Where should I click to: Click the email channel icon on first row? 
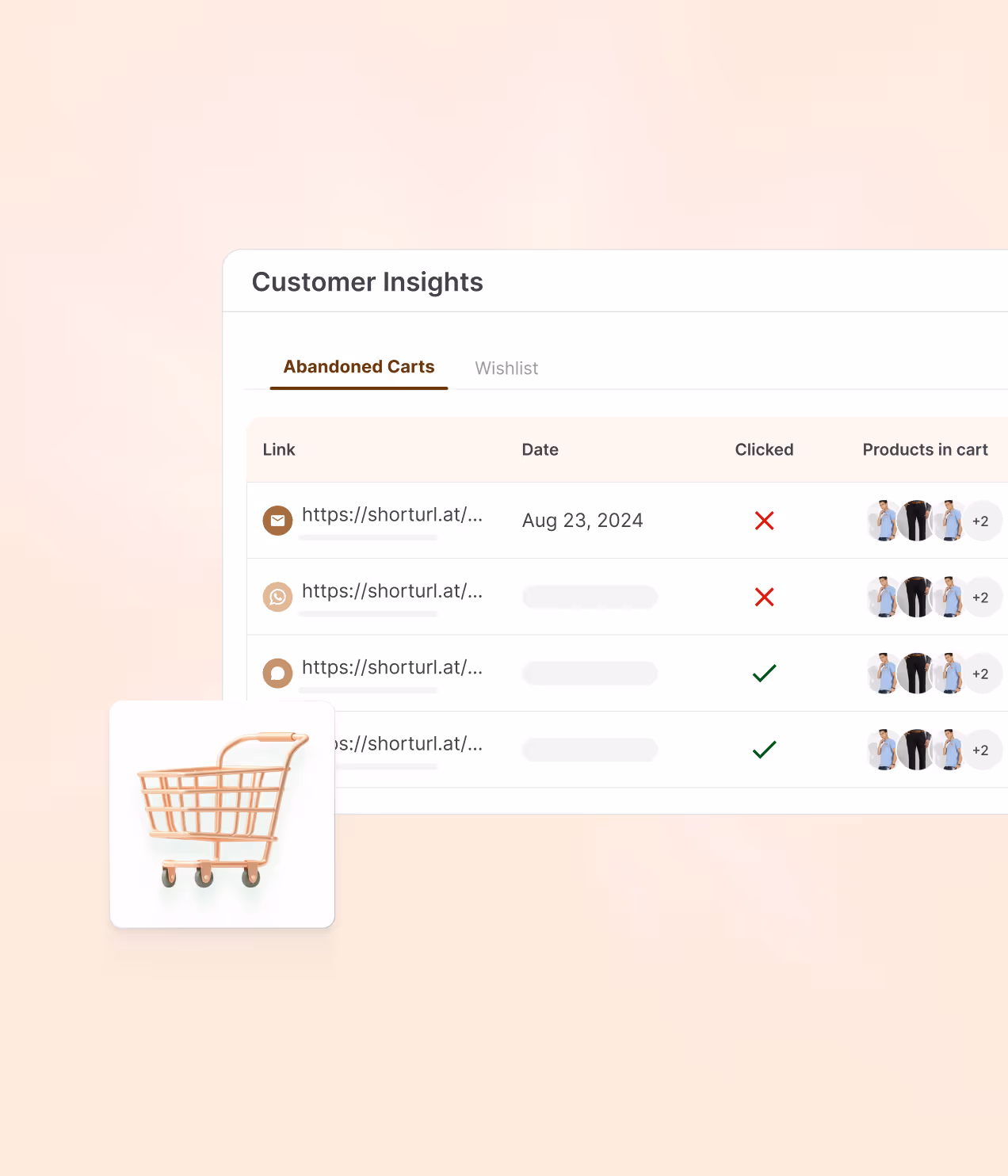(277, 521)
